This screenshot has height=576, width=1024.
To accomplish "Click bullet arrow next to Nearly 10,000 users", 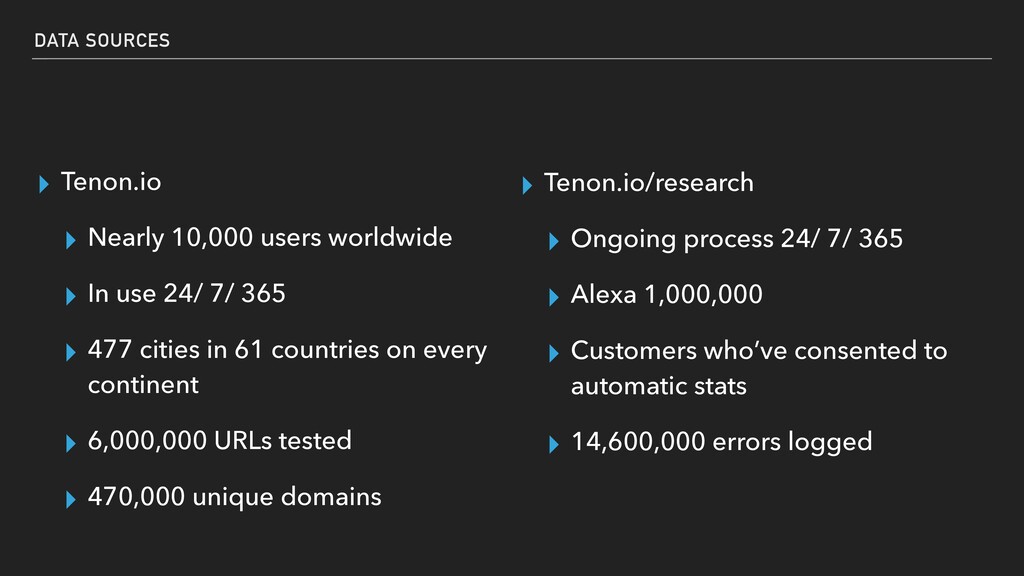I will (71, 240).
